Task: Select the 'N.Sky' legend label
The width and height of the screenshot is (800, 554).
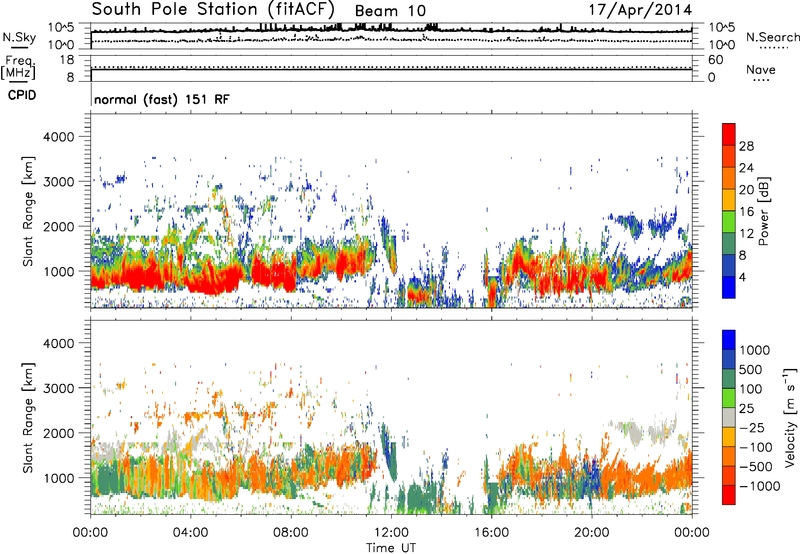Action: tap(19, 37)
